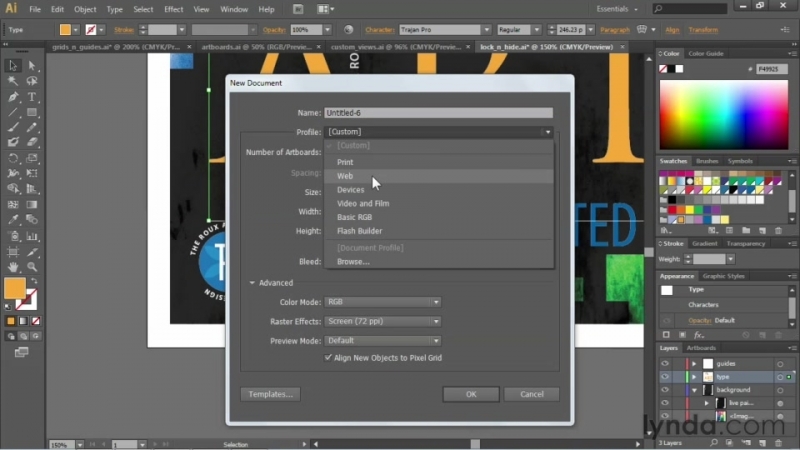Viewport: 800px width, 450px height.
Task: Open the Align link in control bar
Action: click(672, 30)
